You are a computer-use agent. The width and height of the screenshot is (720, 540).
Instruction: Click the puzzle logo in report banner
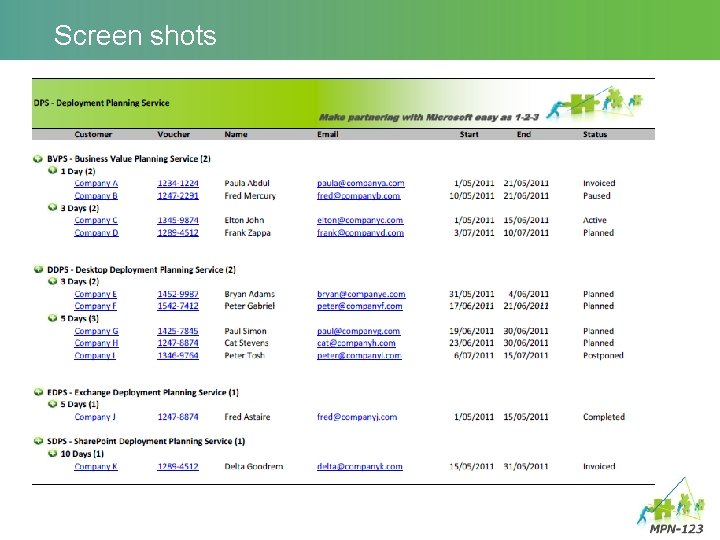point(595,103)
